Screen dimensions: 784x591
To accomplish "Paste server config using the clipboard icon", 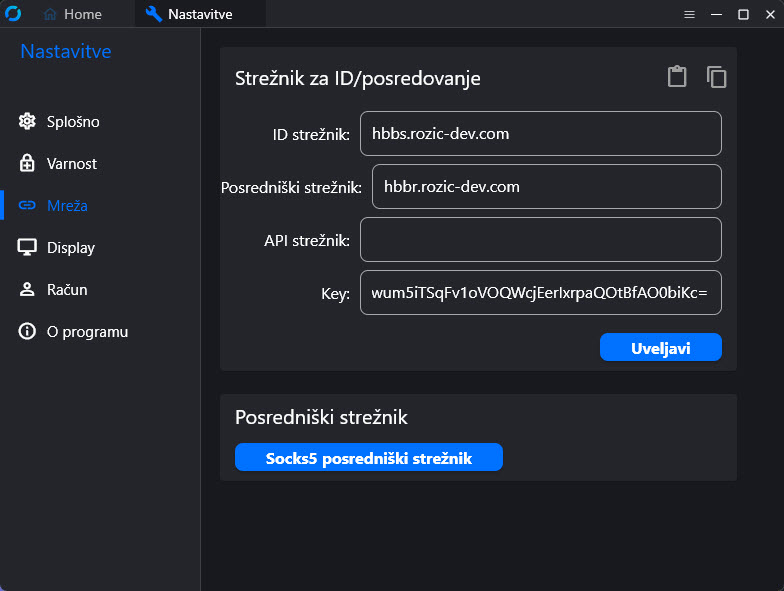I will (x=677, y=77).
